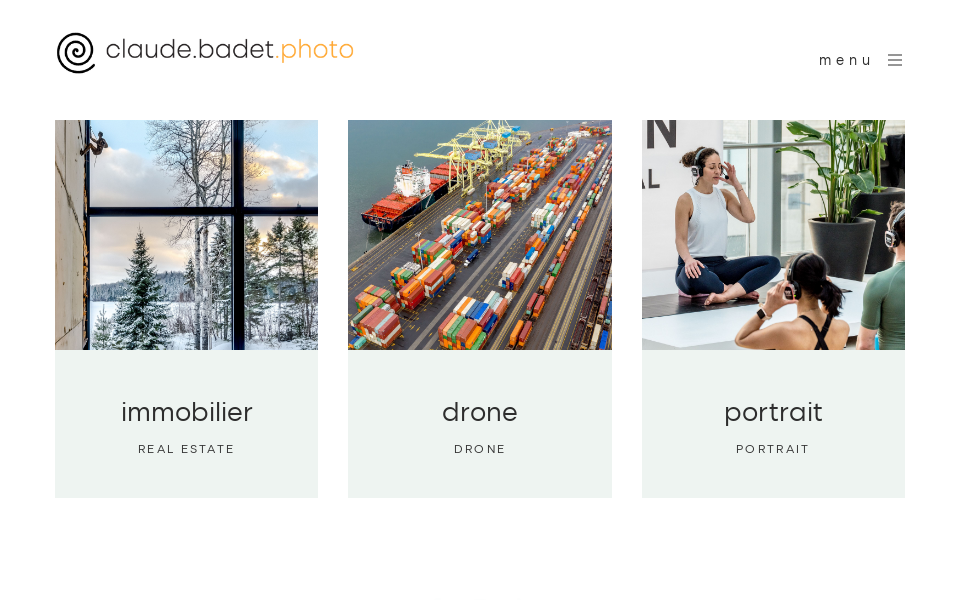Viewport: 960px width, 600px height.
Task: Select the 'immobilier' category title
Action: pos(187,412)
